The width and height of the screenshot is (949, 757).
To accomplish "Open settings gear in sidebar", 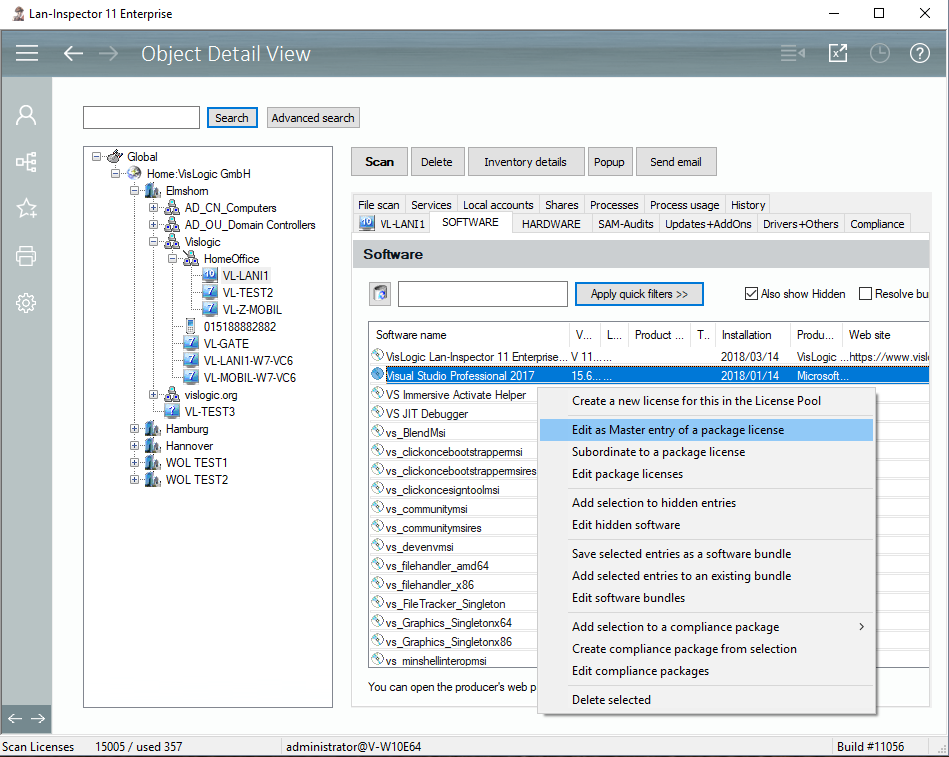I will point(26,303).
